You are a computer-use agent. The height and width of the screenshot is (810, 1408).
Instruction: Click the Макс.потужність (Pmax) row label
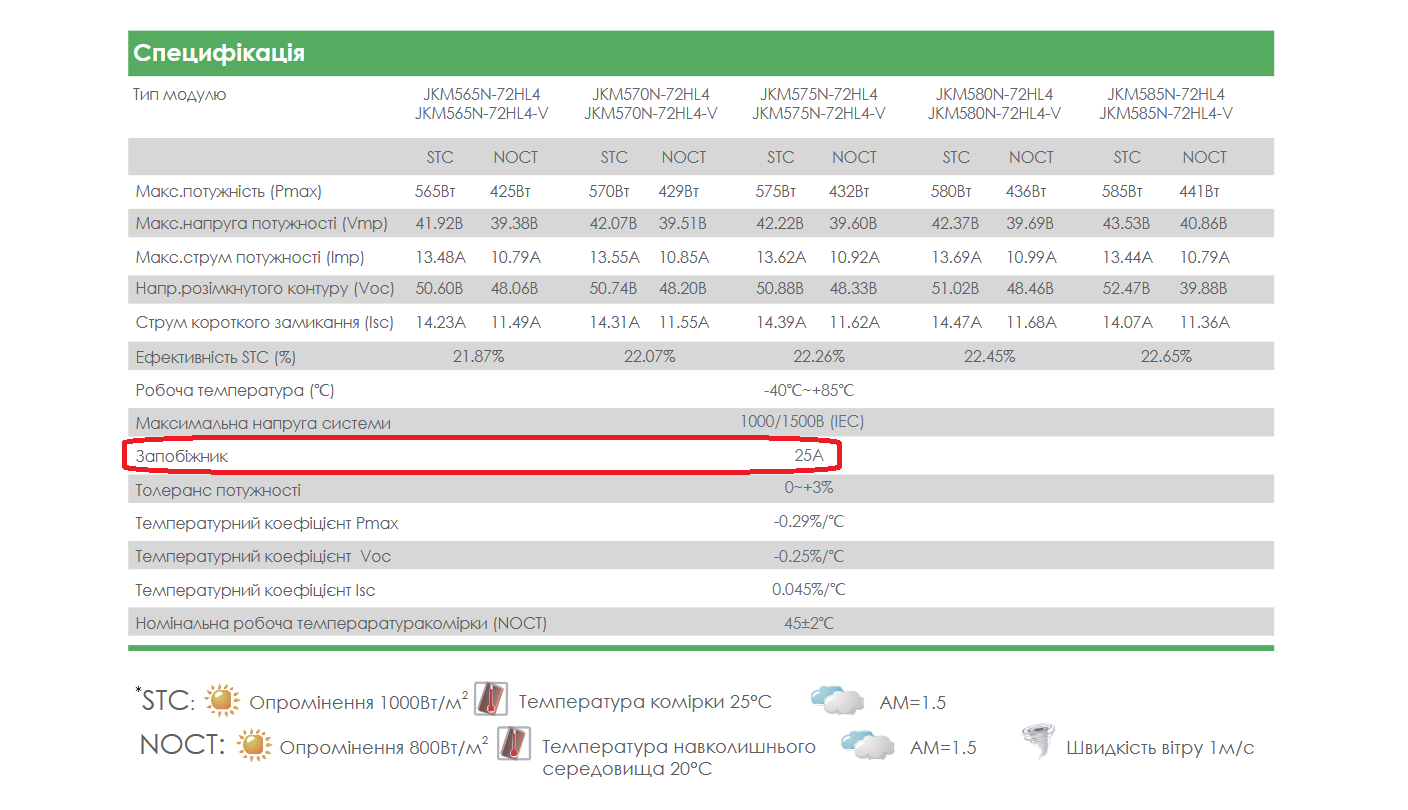[229, 191]
